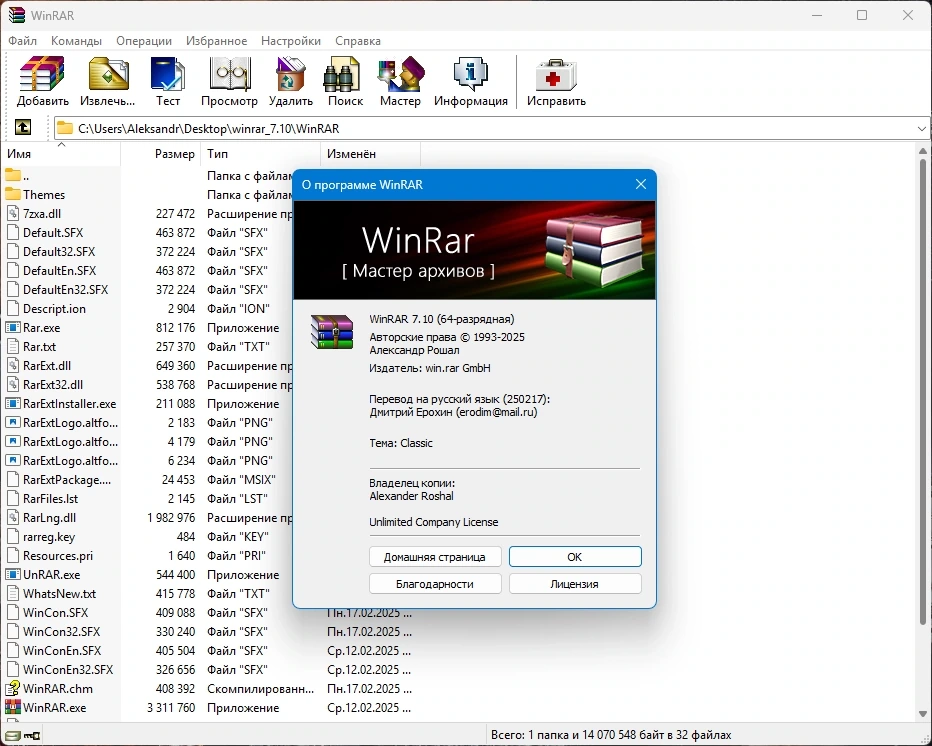
Task: Click the RarExtInstaller.exe icon
Action: 12,404
